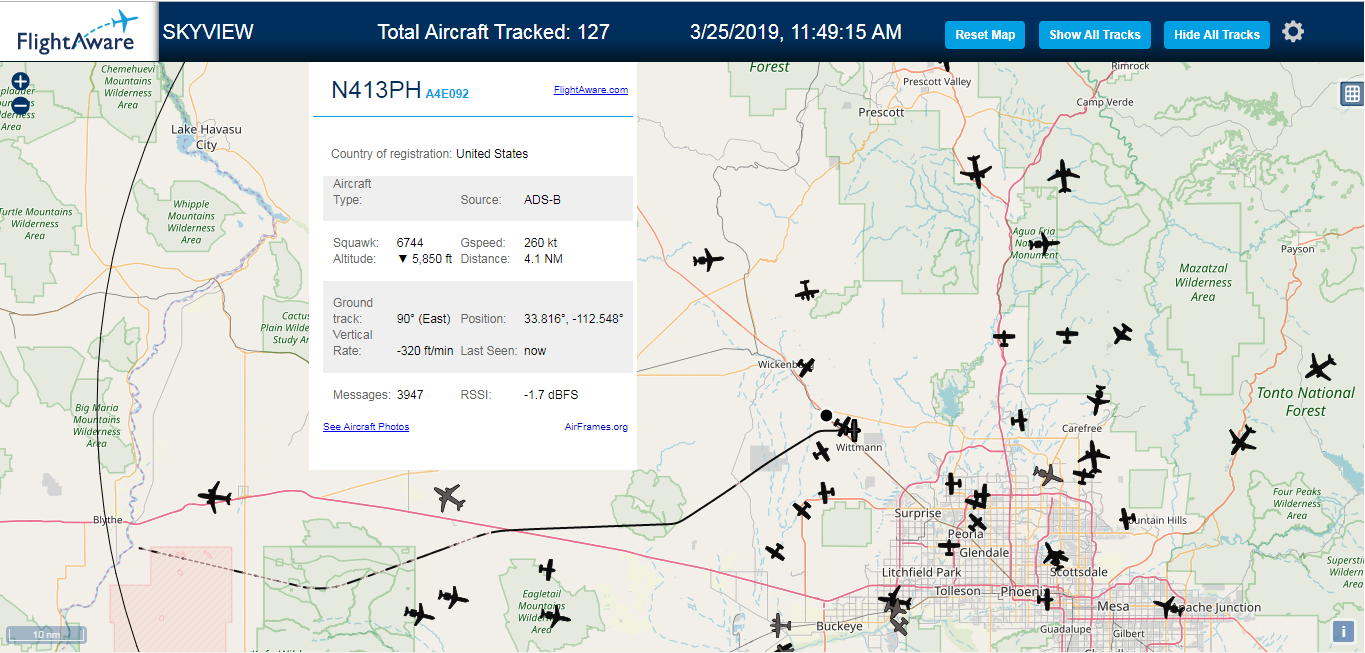Select the aircraft over Carefree
This screenshot has width=1365, height=653.
coord(1099,400)
